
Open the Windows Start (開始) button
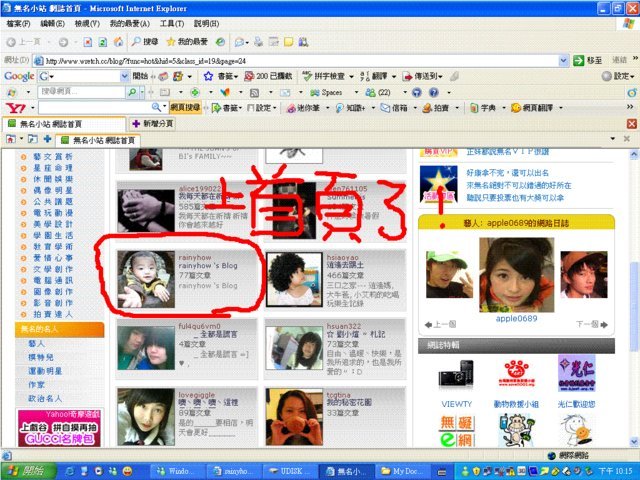pos(28,471)
